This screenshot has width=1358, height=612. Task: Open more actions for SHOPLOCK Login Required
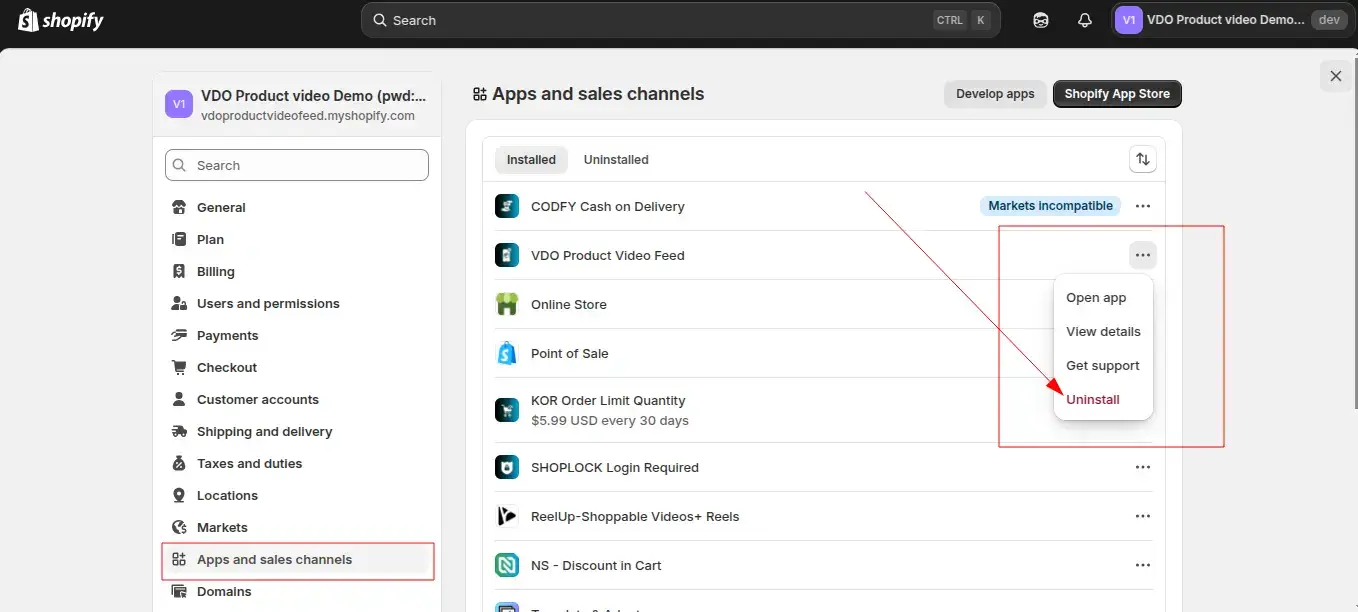(x=1143, y=467)
